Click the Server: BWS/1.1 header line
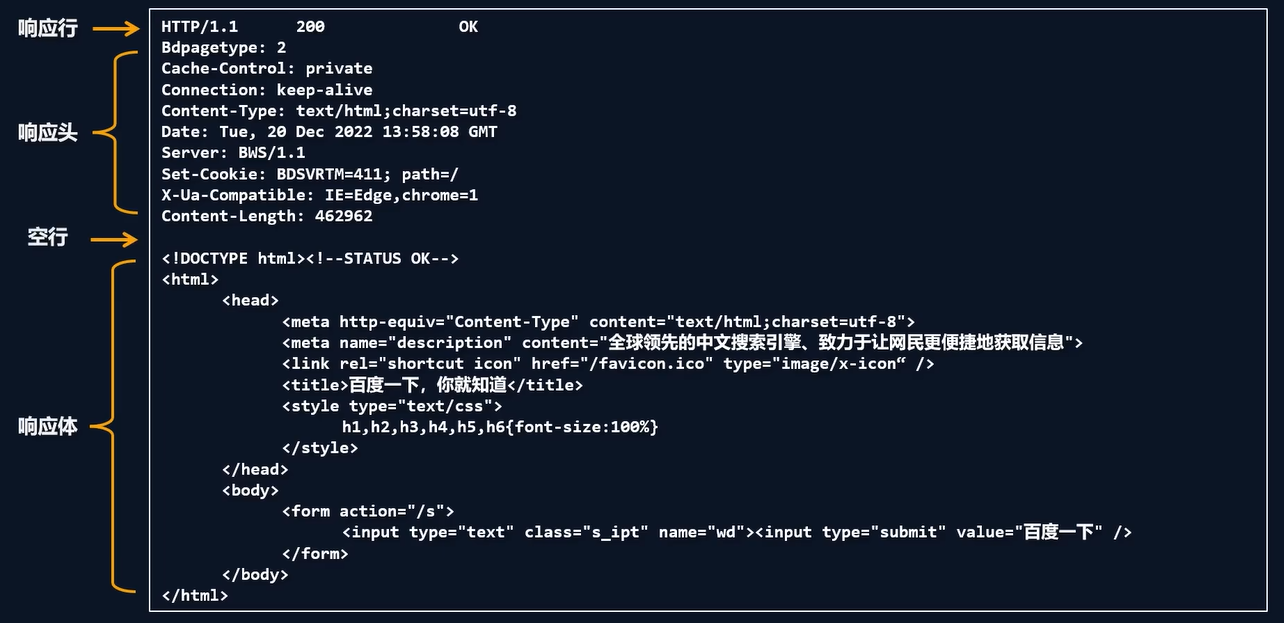The width and height of the screenshot is (1284, 623). pos(233,153)
